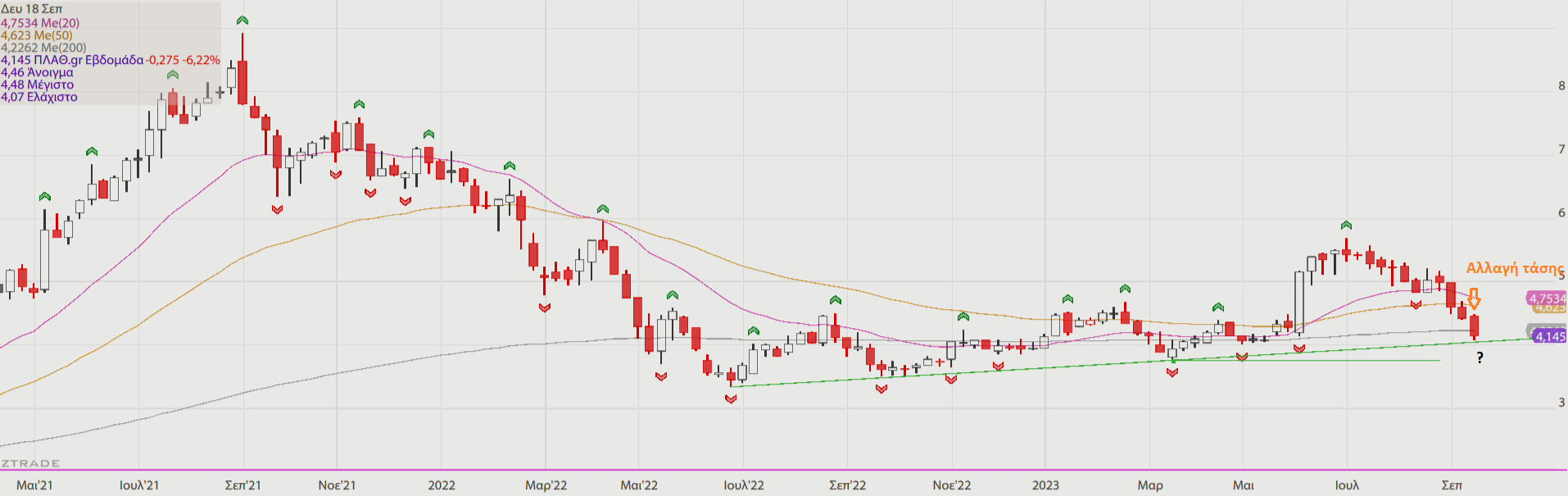1568x496 pixels.
Task: Click the price axis label '7'
Action: [x=1561, y=149]
